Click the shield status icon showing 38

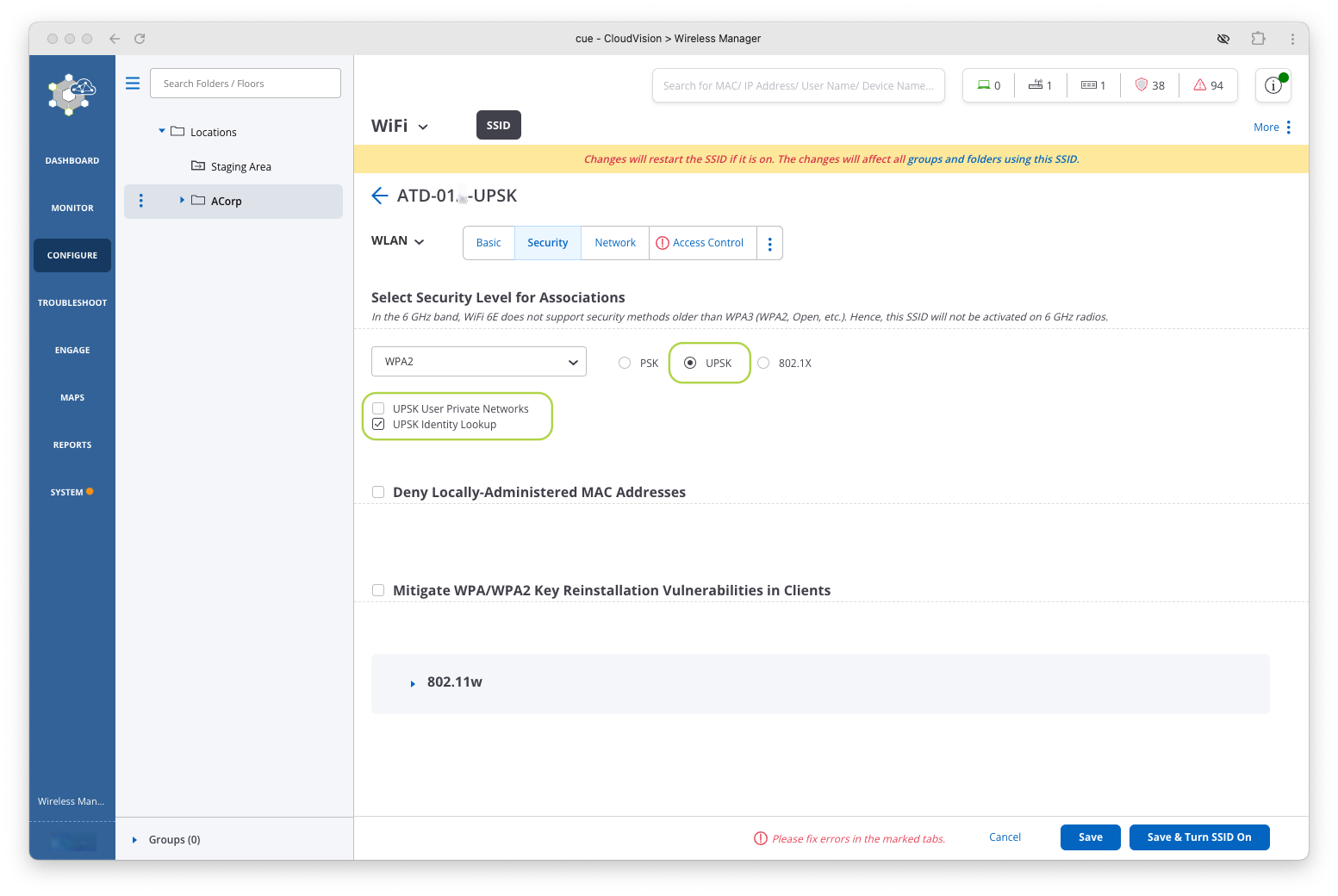pos(1142,85)
